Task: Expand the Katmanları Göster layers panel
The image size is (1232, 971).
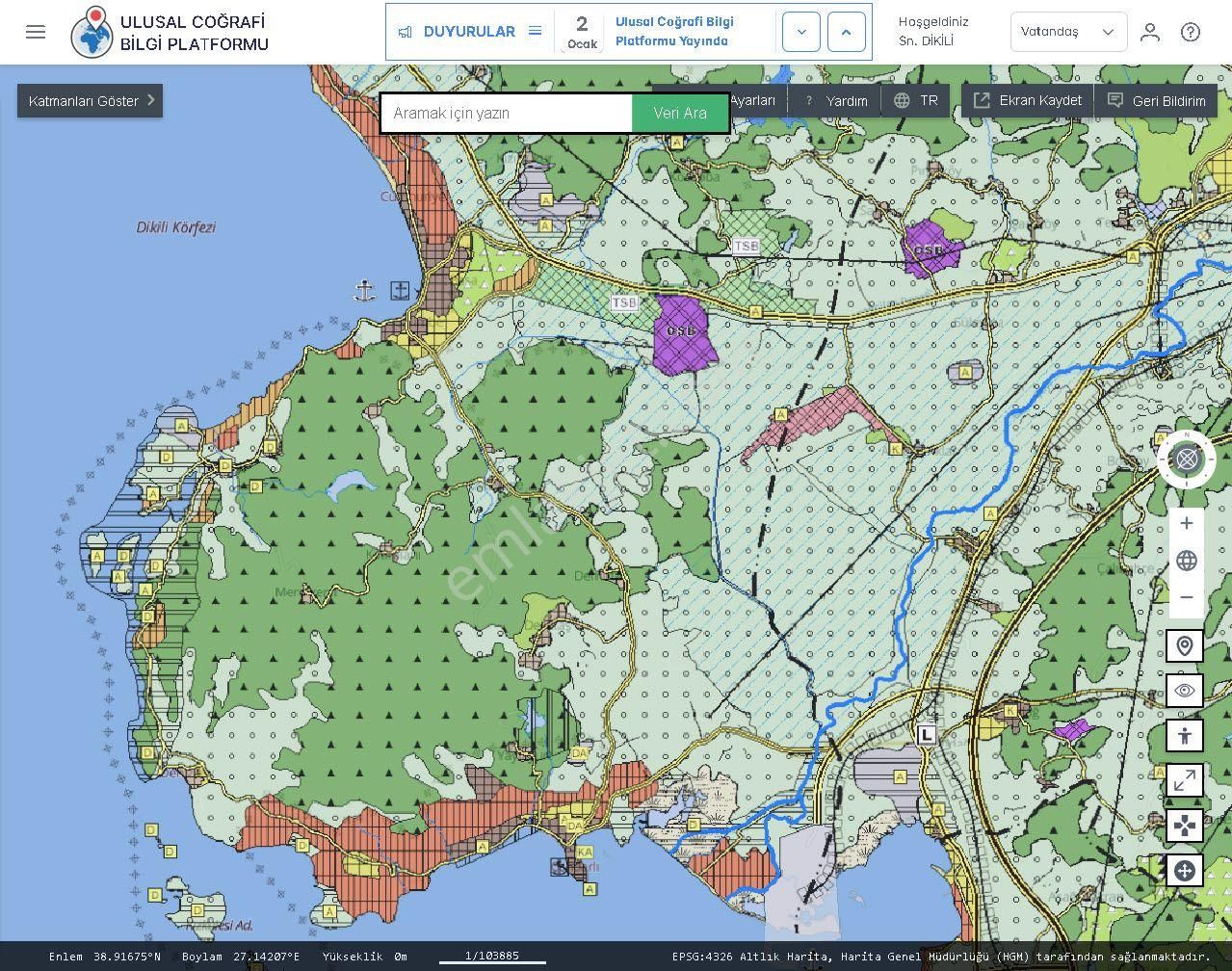Action: [90, 101]
